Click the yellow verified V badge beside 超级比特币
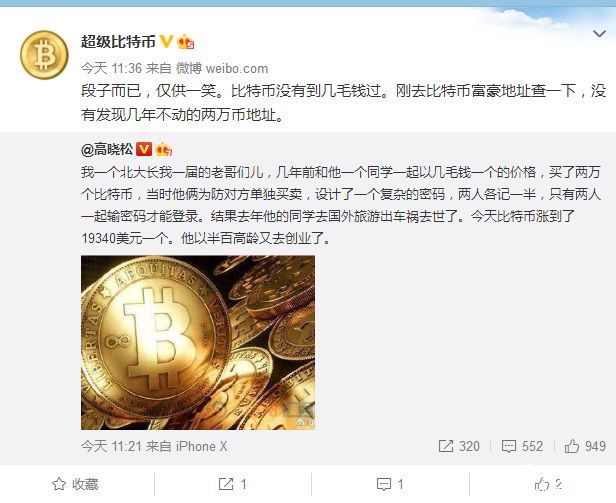The width and height of the screenshot is (616, 503). (166, 41)
